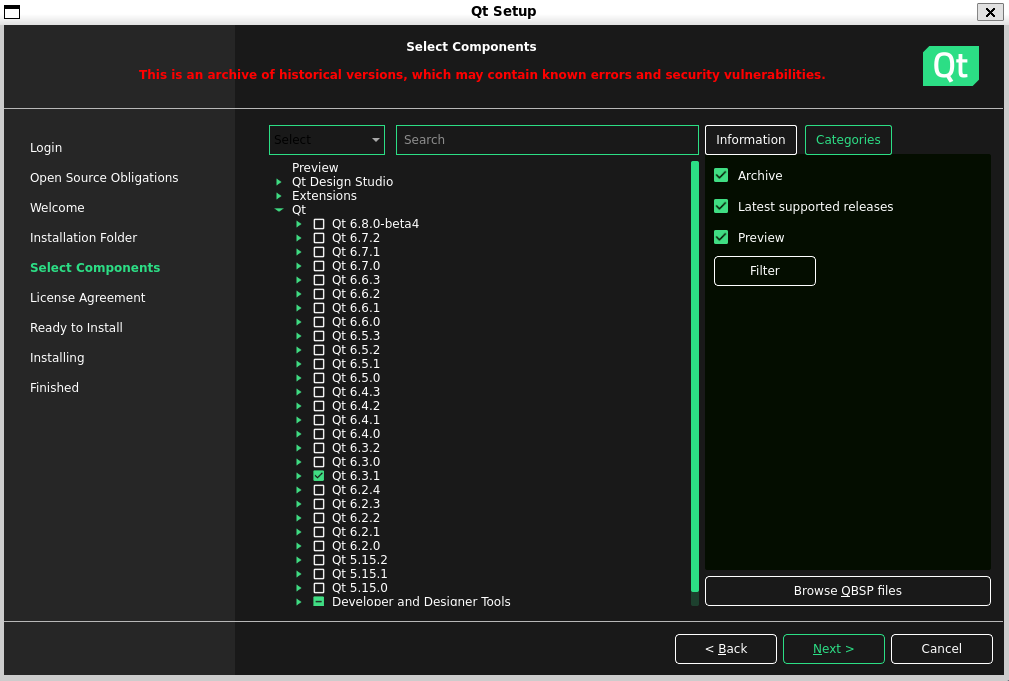Toggle the Preview category checkbox
The height and width of the screenshot is (681, 1009).
tap(721, 237)
